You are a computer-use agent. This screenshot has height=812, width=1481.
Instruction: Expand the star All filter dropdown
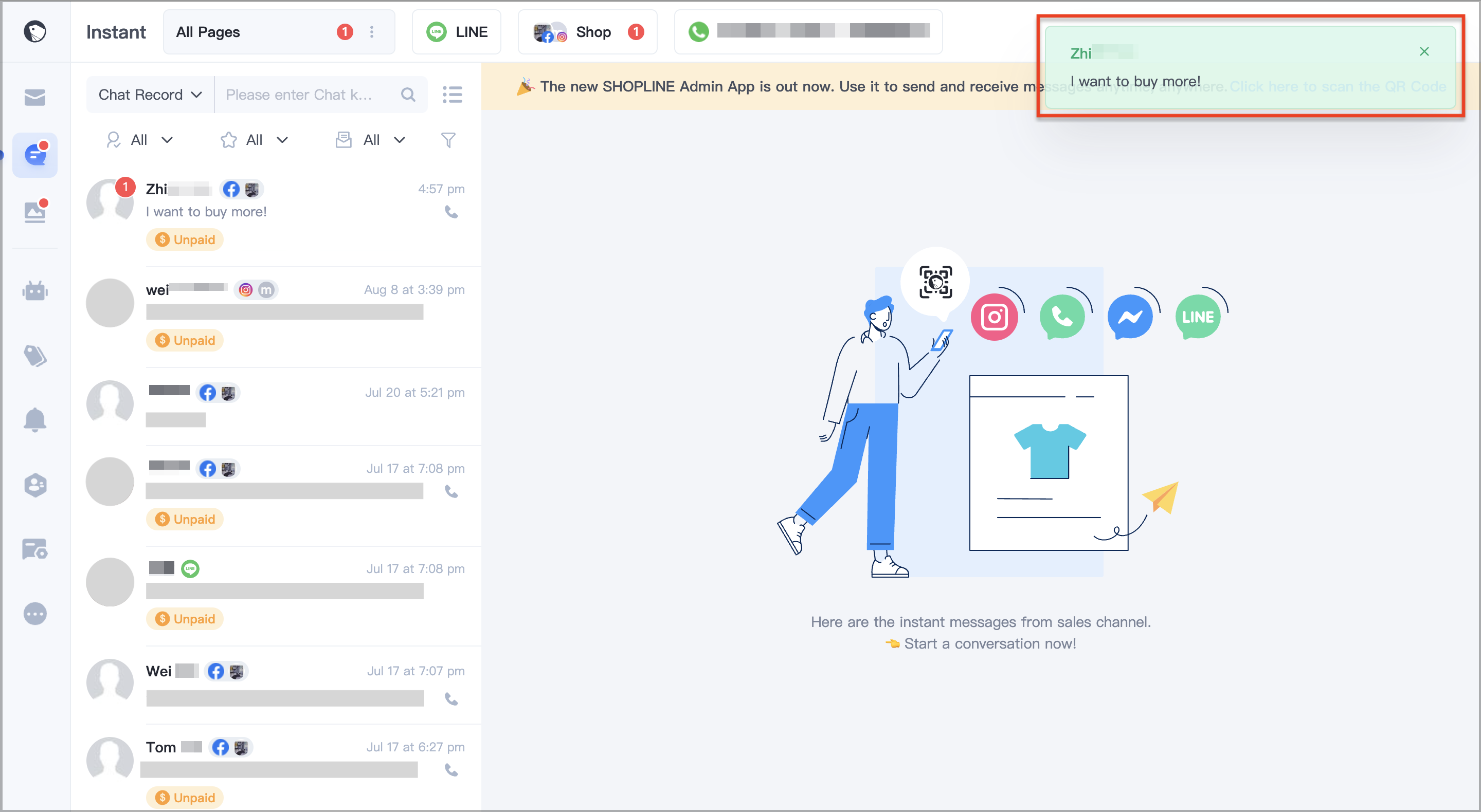(x=255, y=140)
